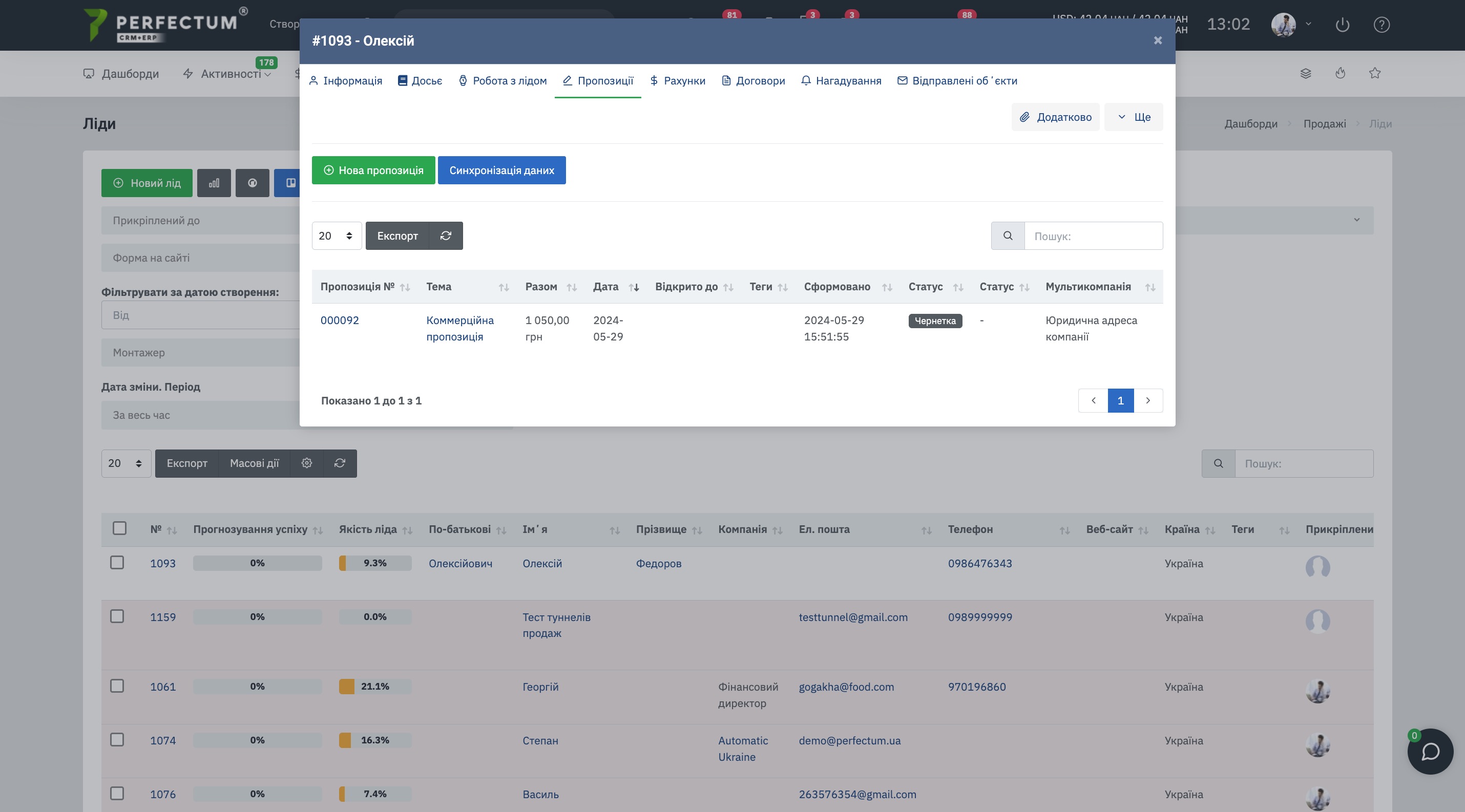This screenshot has height=812, width=1465.
Task: Open the live chat bubble widget
Action: click(1430, 751)
